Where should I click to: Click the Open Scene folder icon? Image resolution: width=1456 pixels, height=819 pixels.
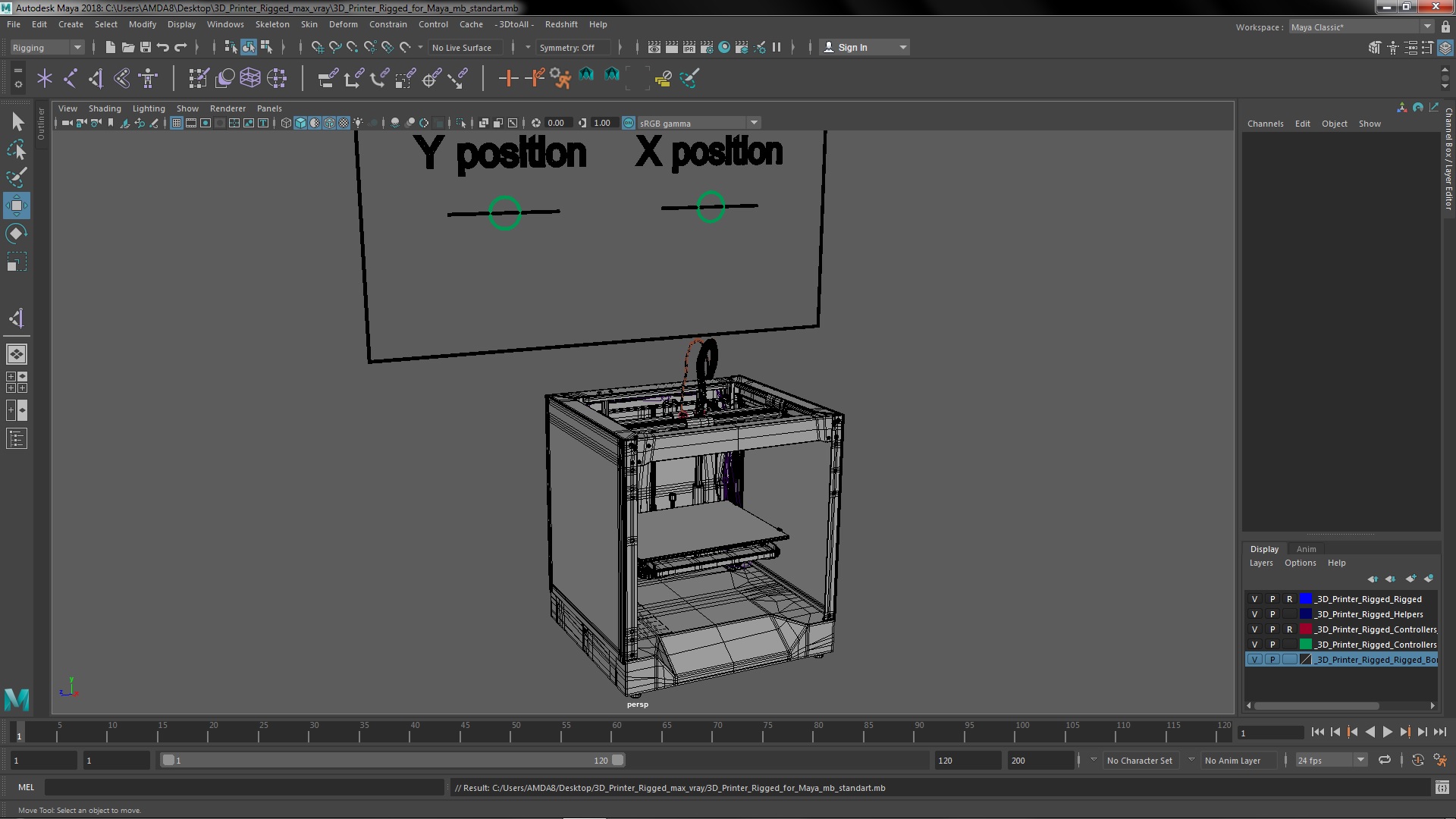click(x=128, y=47)
